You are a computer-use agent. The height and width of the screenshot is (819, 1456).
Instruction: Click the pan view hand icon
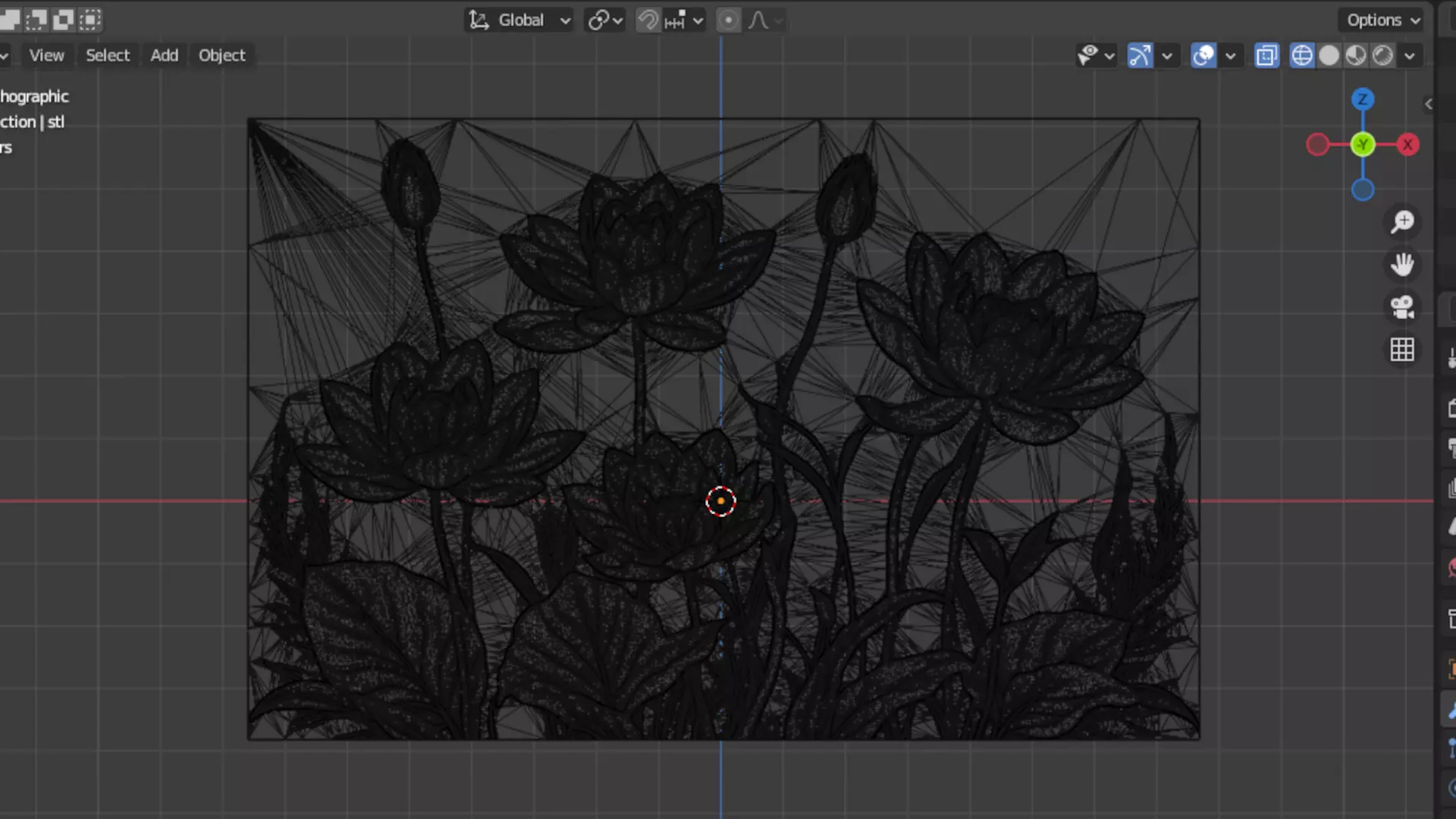(1402, 265)
